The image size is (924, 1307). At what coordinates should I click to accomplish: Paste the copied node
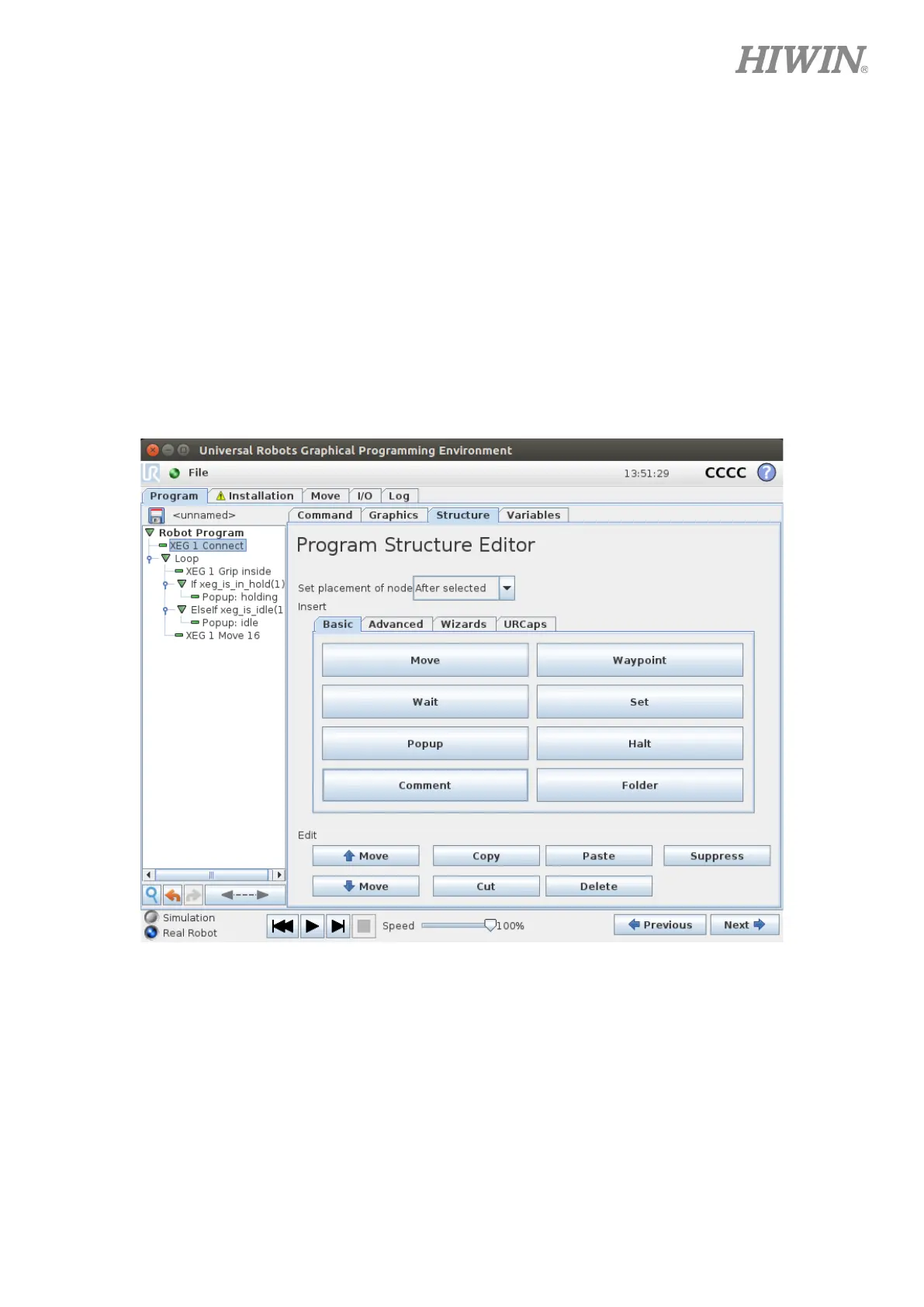click(599, 856)
